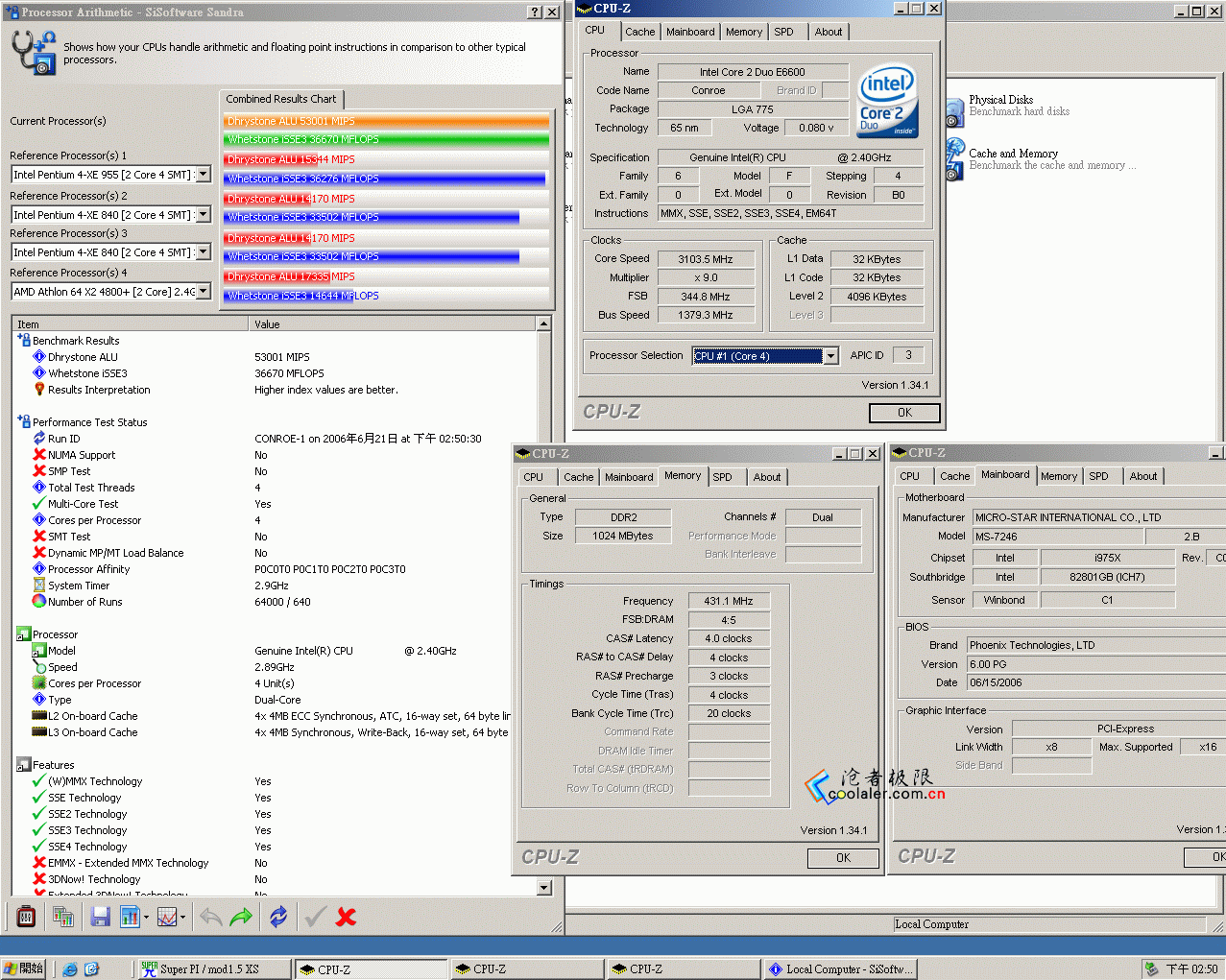
Task: Save results with the floppy disk icon
Action: [x=100, y=917]
